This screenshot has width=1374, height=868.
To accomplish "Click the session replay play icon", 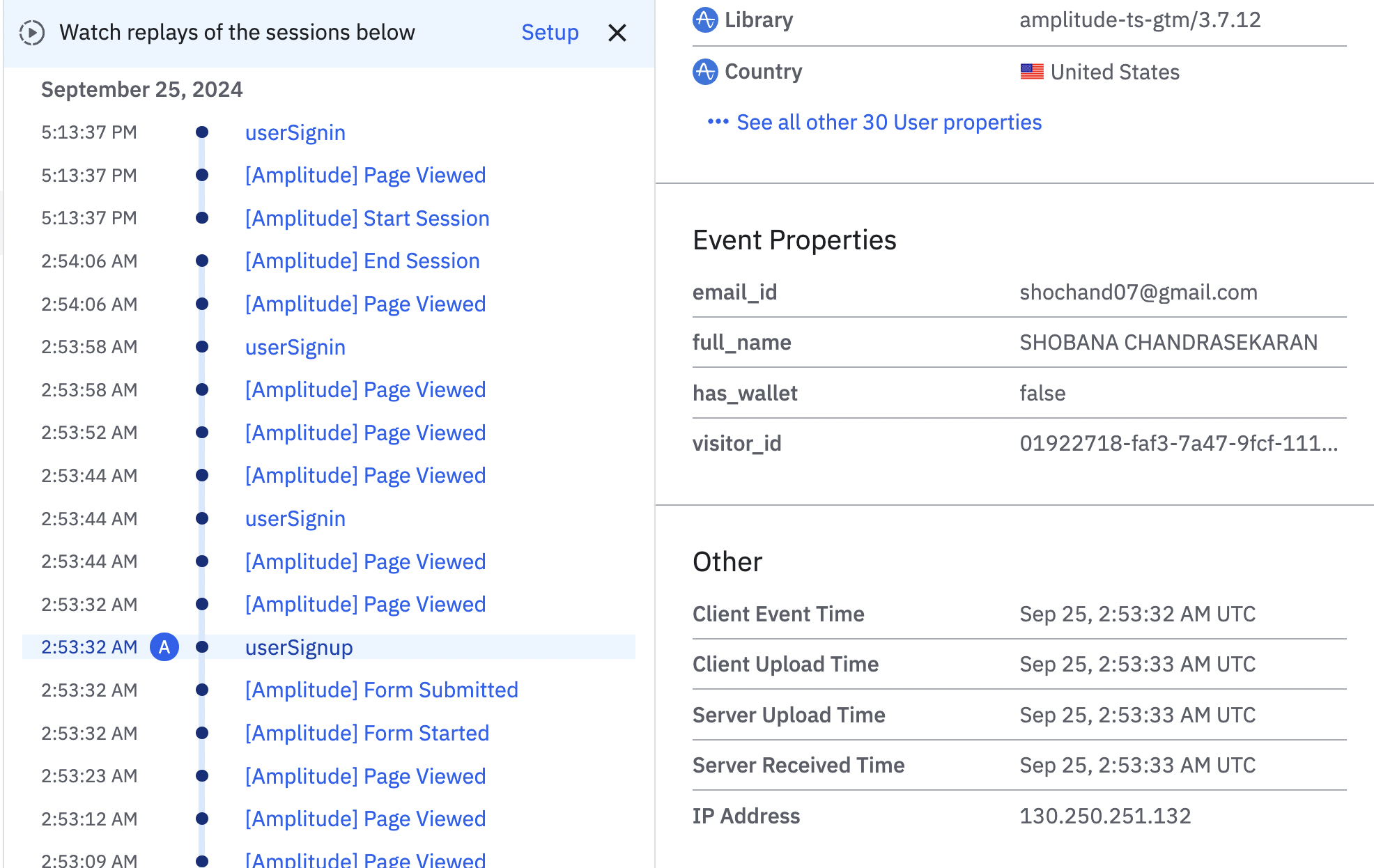I will tap(32, 33).
